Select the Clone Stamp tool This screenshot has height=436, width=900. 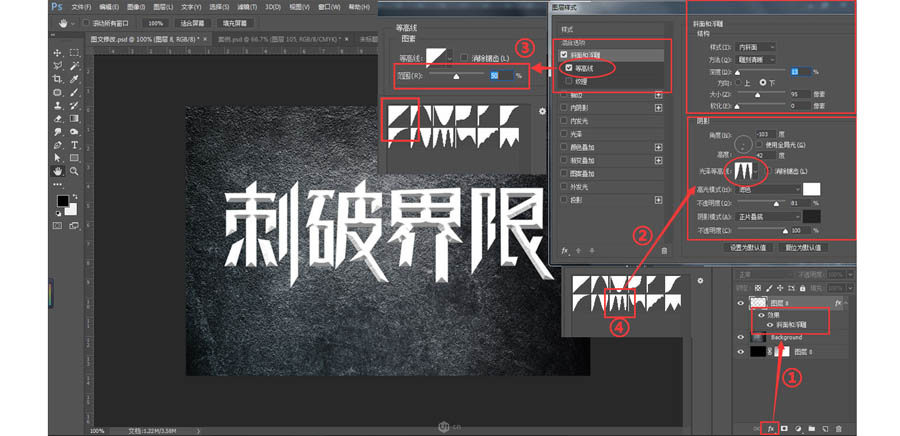57,106
